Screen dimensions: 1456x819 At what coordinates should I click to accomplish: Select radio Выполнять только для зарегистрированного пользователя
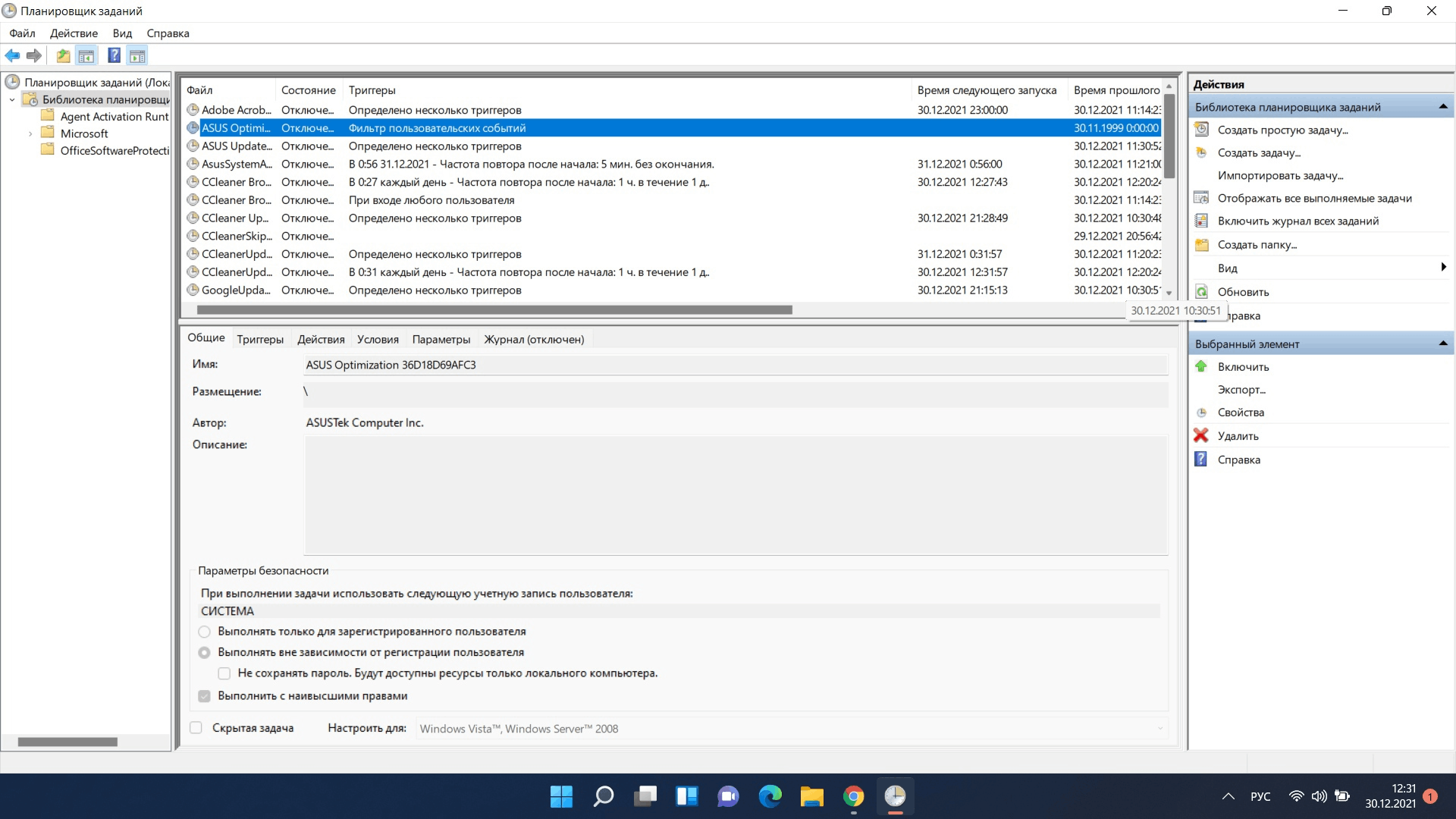(x=204, y=632)
